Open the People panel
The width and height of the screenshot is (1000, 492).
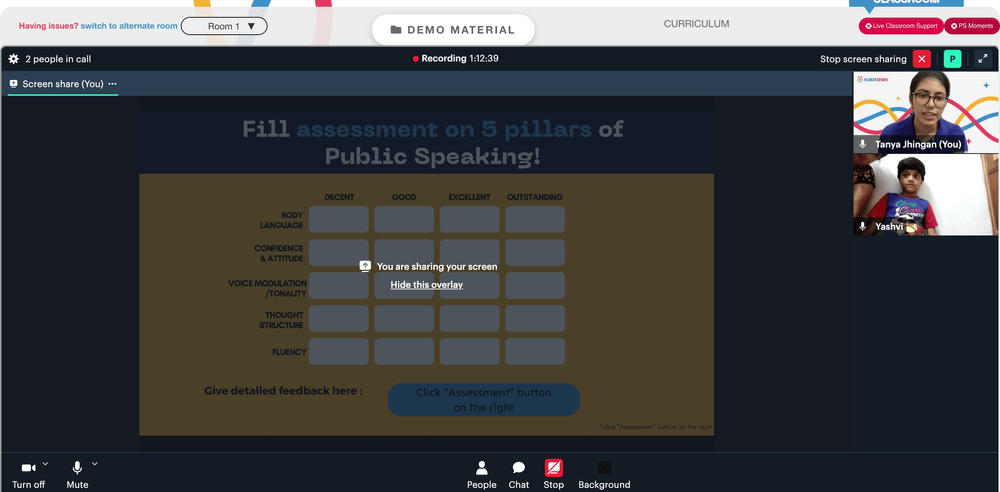tap(482, 475)
